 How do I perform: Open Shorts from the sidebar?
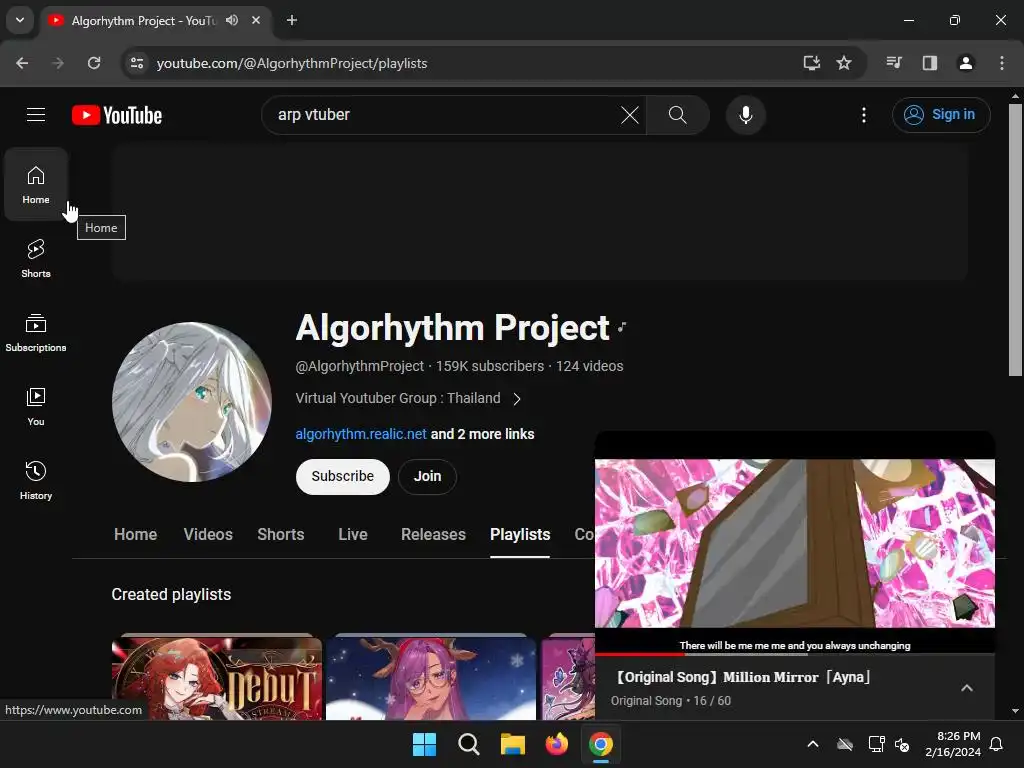36,259
